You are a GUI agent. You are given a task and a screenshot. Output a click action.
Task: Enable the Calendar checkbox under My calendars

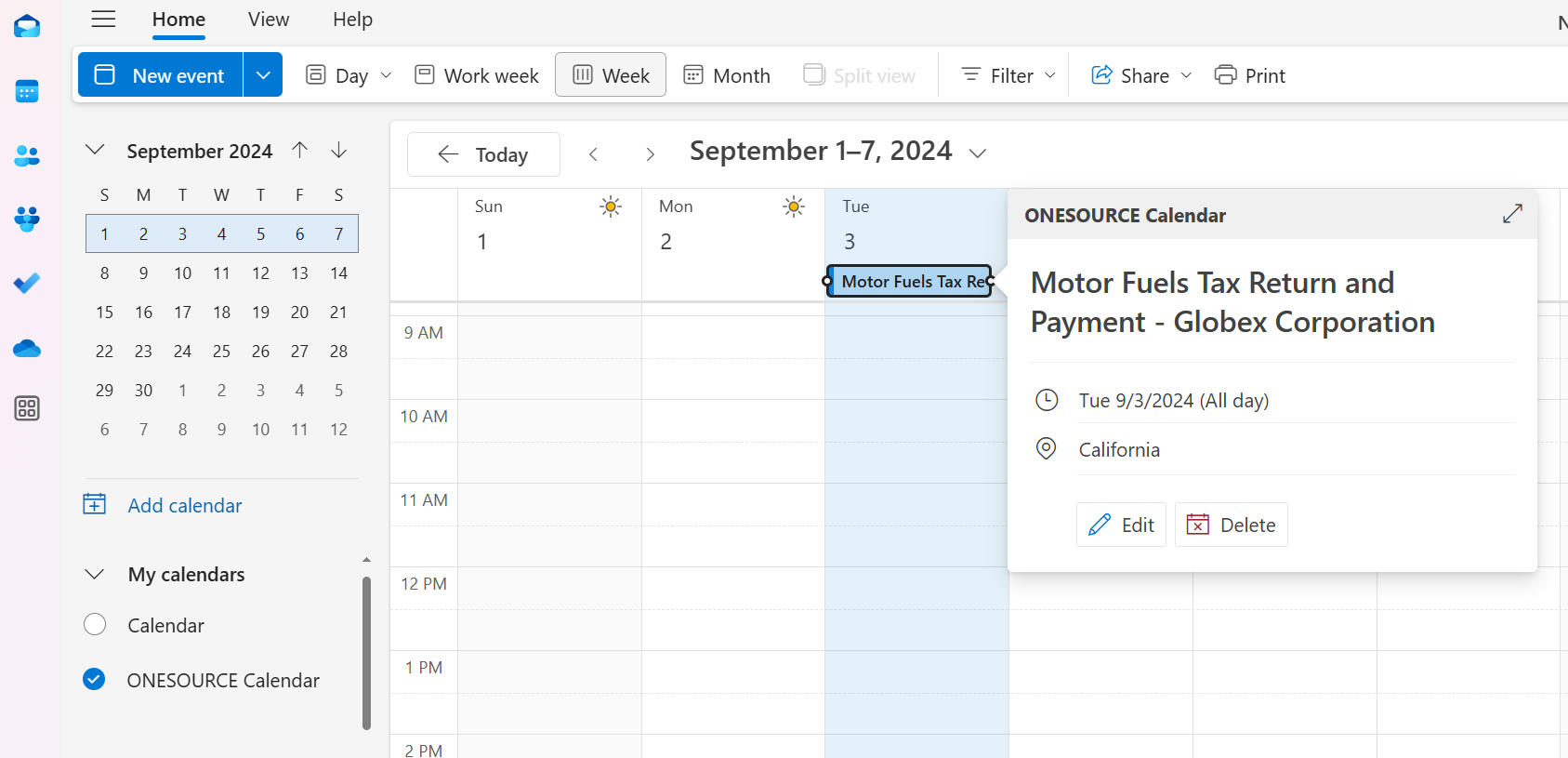click(95, 625)
